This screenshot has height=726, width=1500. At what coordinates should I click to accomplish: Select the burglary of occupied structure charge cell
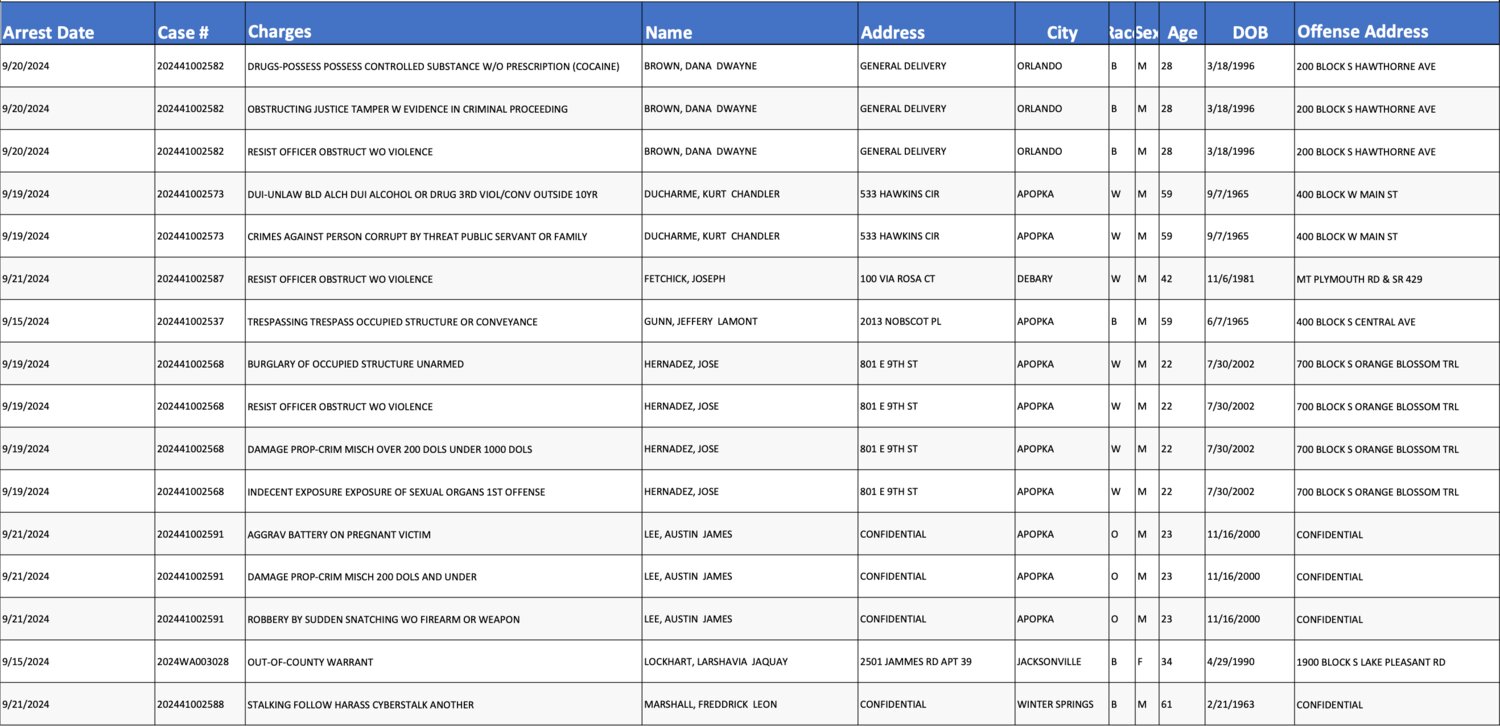[x=444, y=364]
